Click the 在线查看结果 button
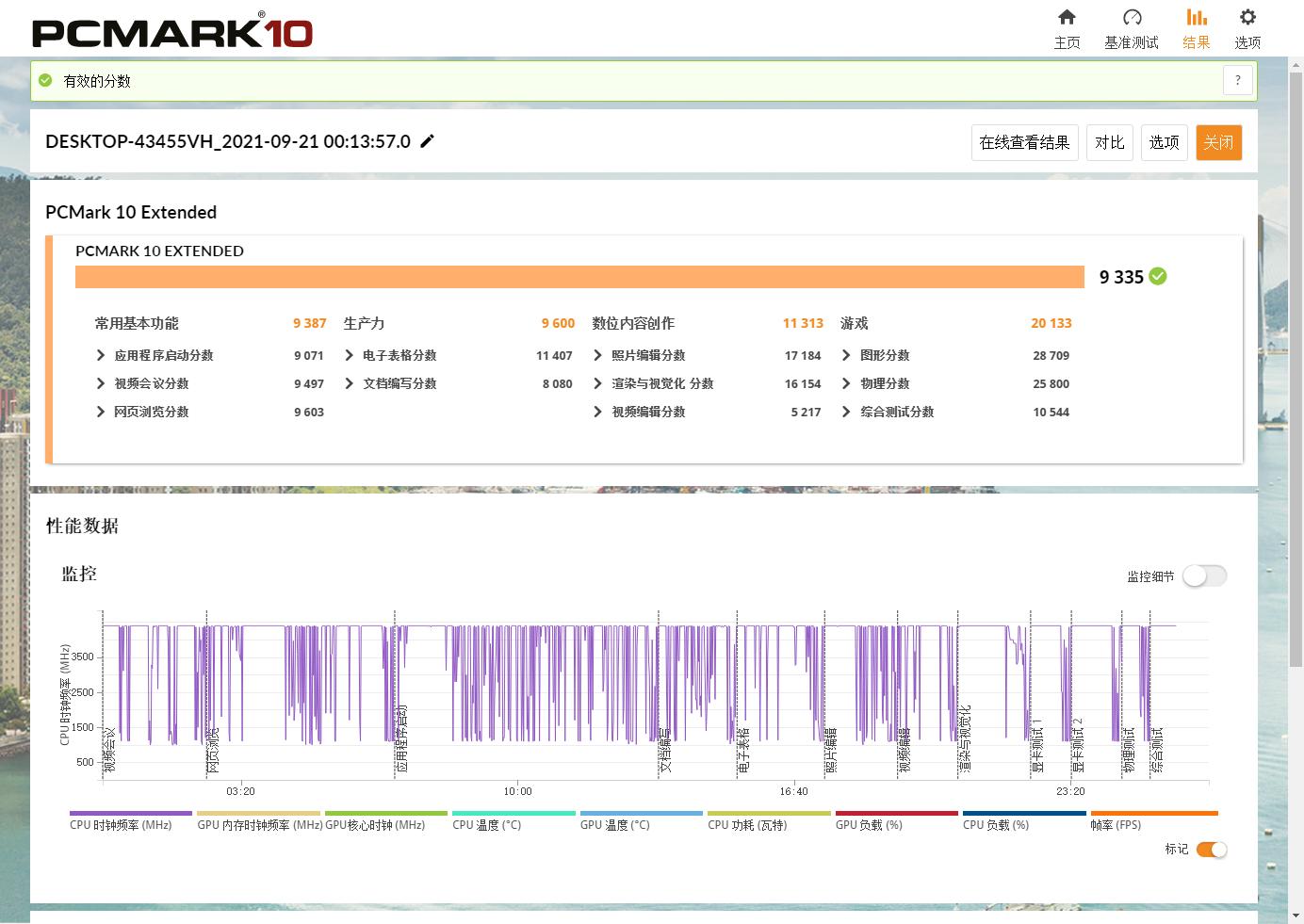1304x924 pixels. pos(1024,142)
